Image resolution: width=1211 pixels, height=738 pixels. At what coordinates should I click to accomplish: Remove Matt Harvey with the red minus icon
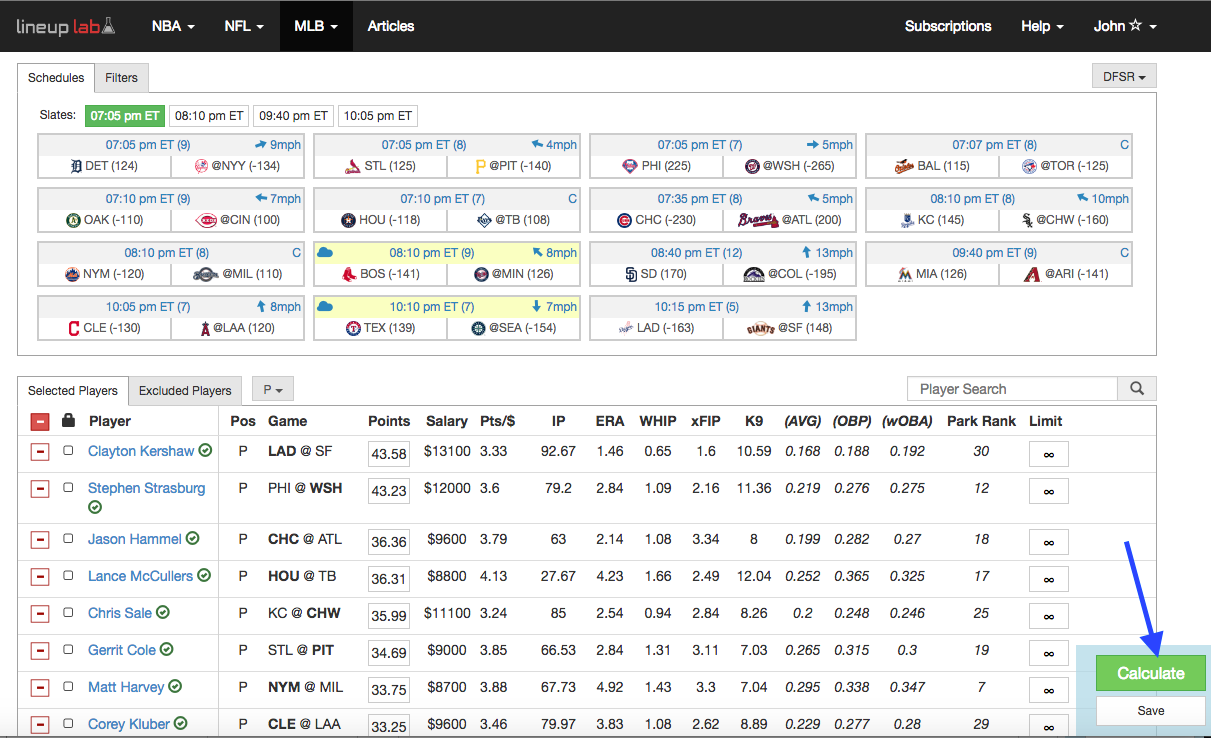(x=39, y=688)
